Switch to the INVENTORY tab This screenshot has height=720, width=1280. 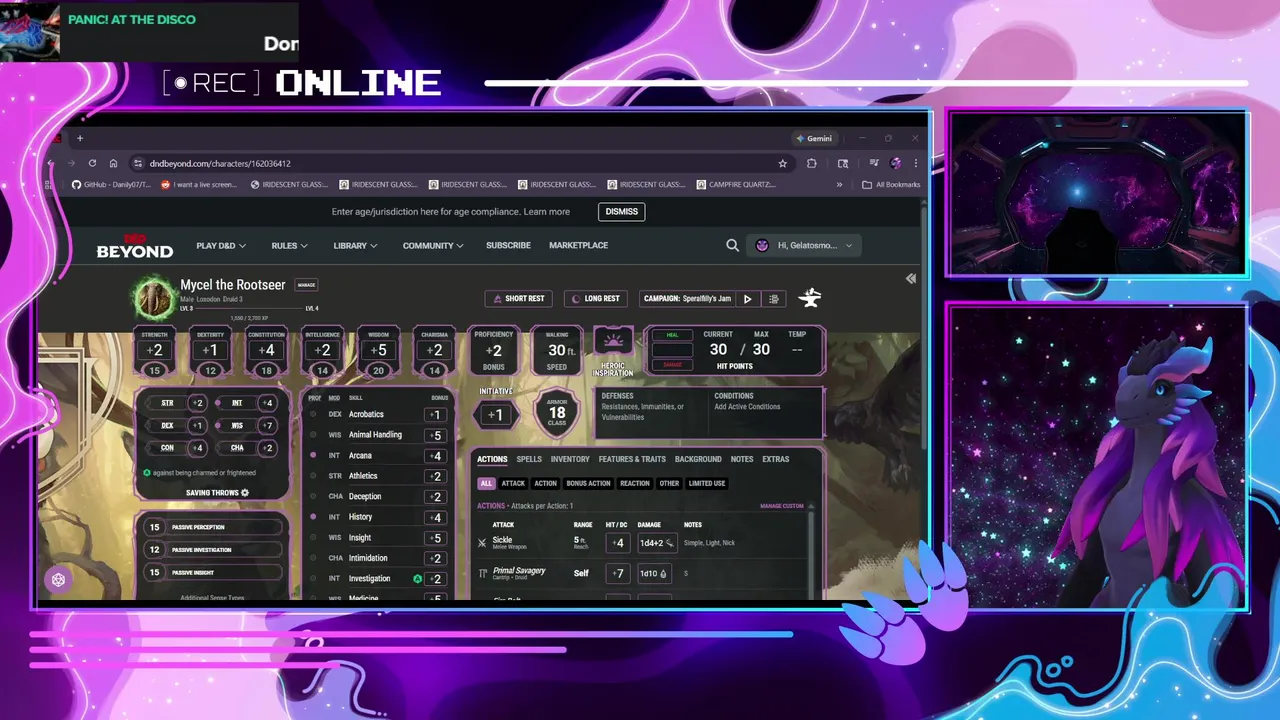(x=570, y=459)
